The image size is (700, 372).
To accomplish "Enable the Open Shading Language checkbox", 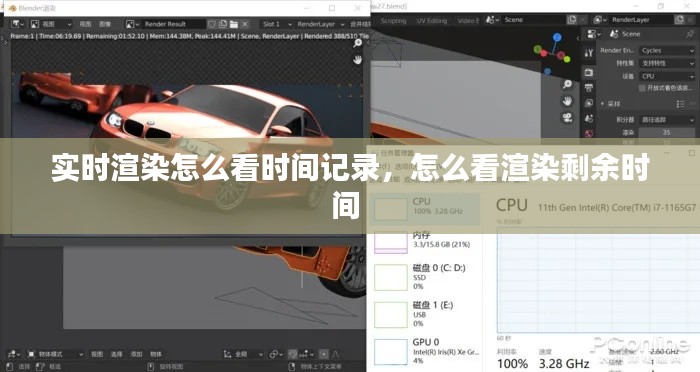I will [642, 88].
